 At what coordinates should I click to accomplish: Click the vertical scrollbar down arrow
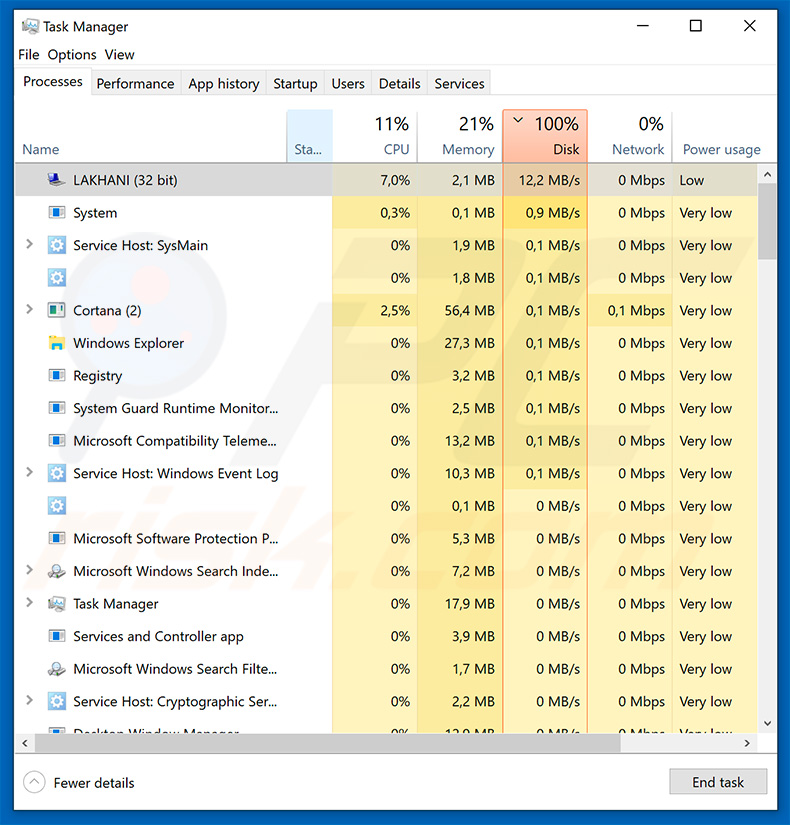(x=767, y=723)
